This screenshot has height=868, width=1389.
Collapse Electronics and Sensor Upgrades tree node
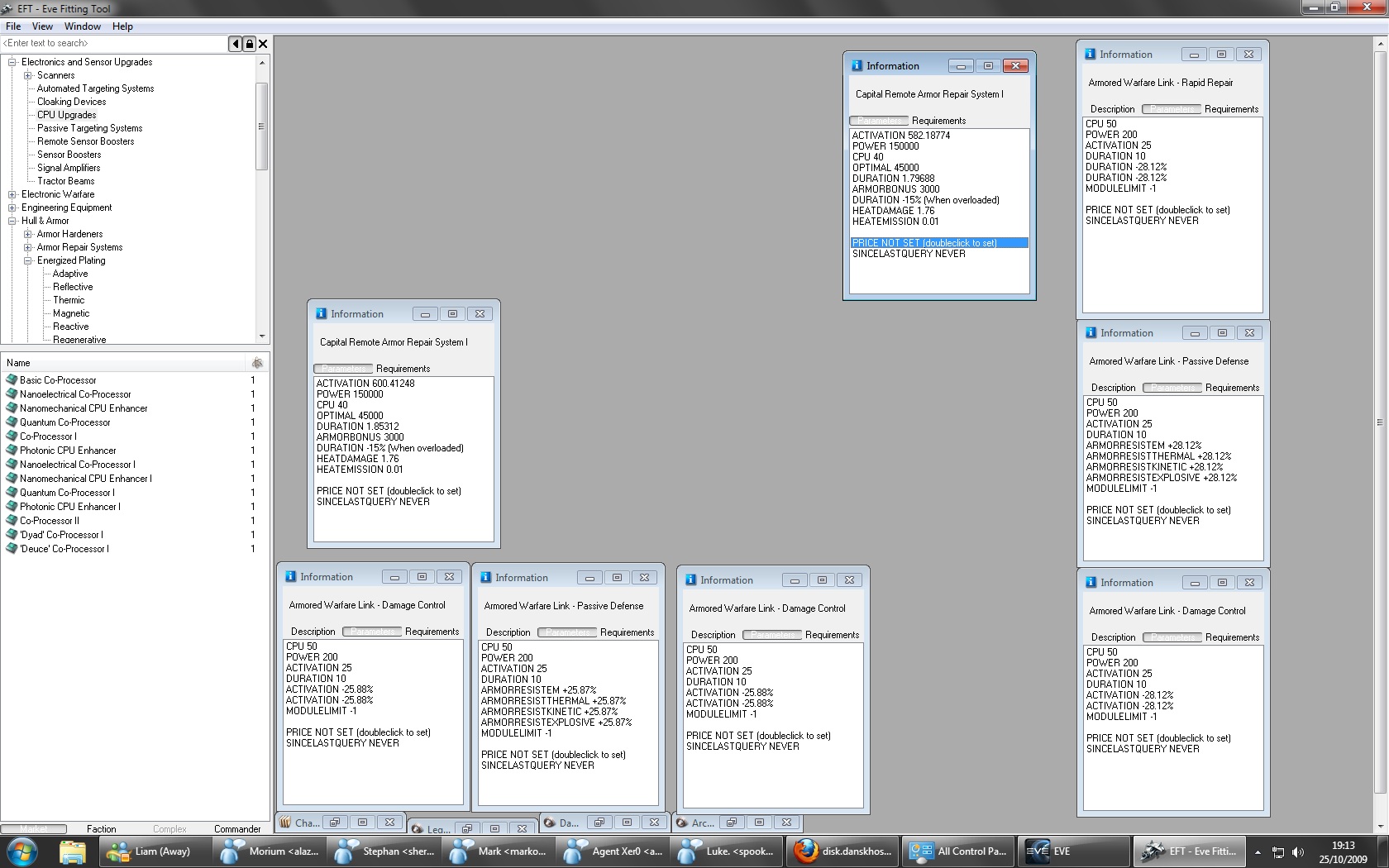12,62
